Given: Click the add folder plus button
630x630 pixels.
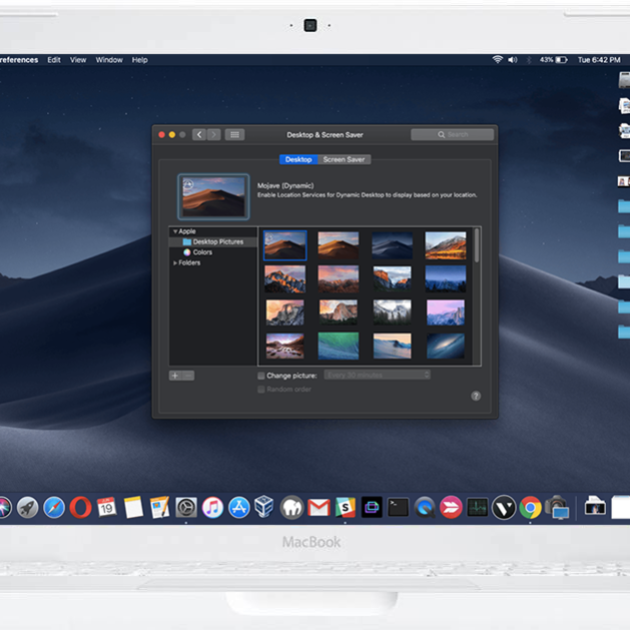Looking at the screenshot, I should pos(175,375).
